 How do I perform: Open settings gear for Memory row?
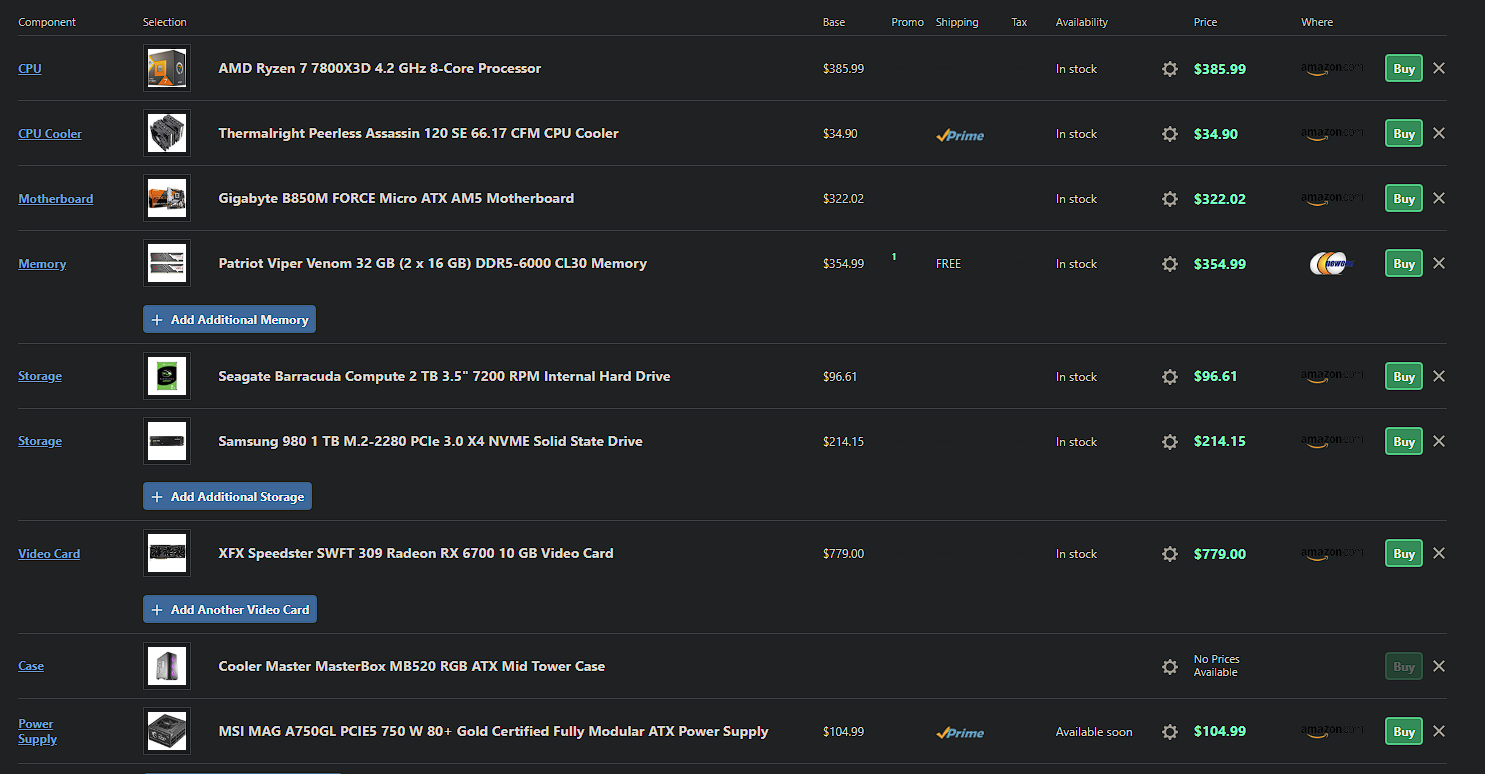click(1170, 264)
